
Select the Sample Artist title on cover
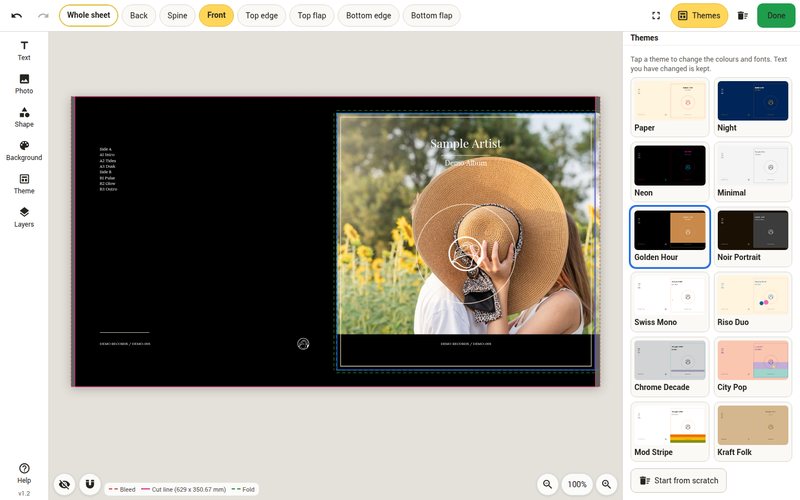point(465,144)
